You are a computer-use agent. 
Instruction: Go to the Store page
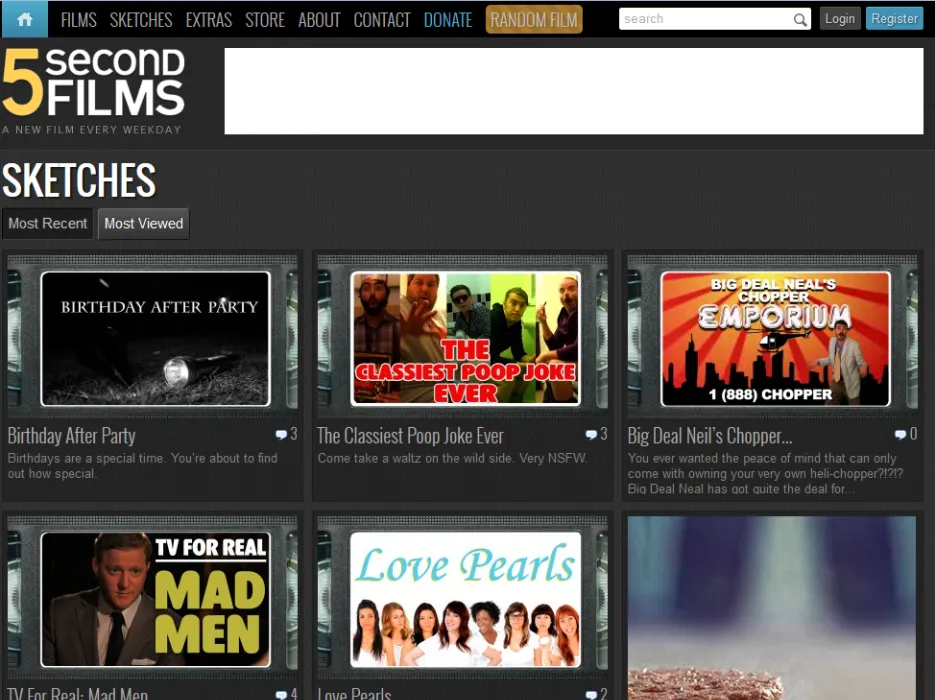265,20
